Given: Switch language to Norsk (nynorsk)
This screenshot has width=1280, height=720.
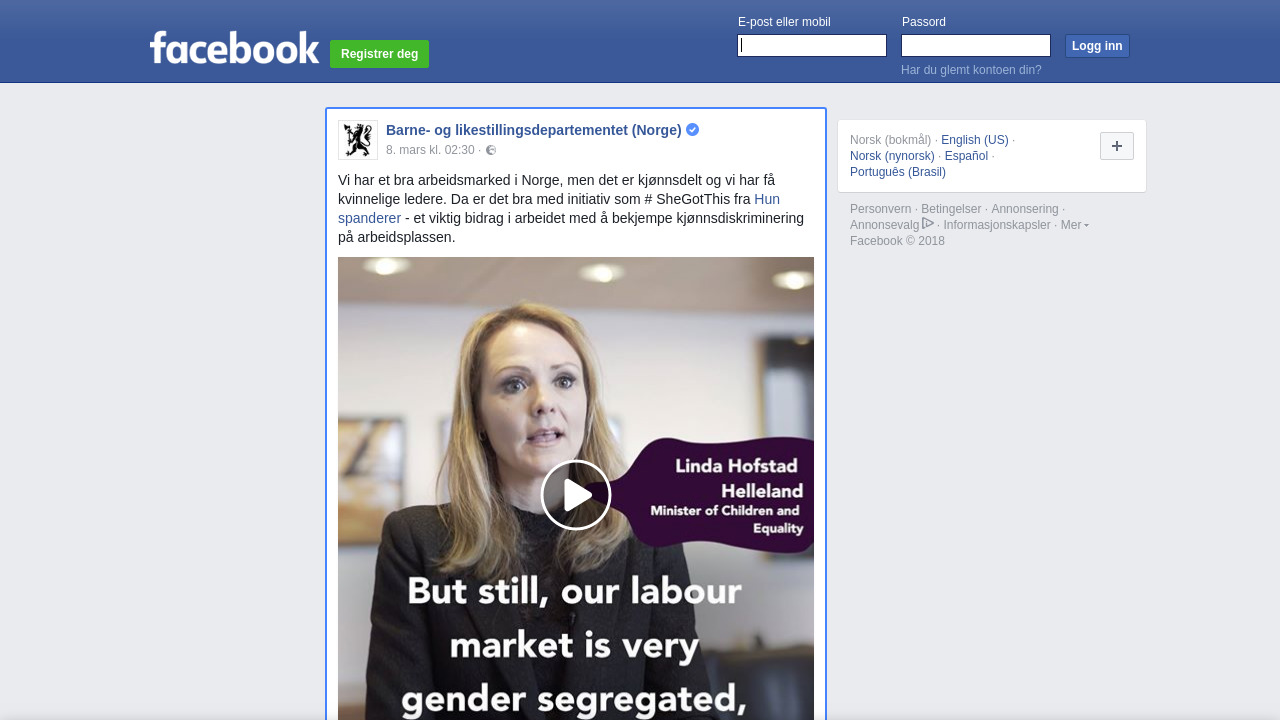Looking at the screenshot, I should [892, 156].
